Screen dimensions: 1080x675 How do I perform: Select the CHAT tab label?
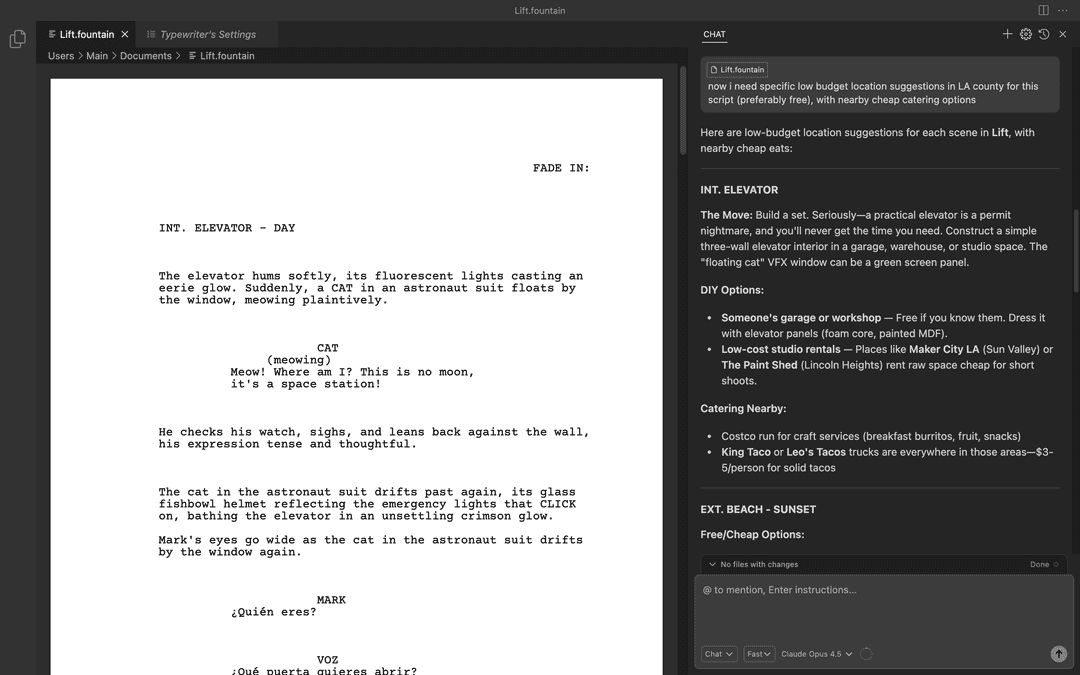tap(713, 33)
